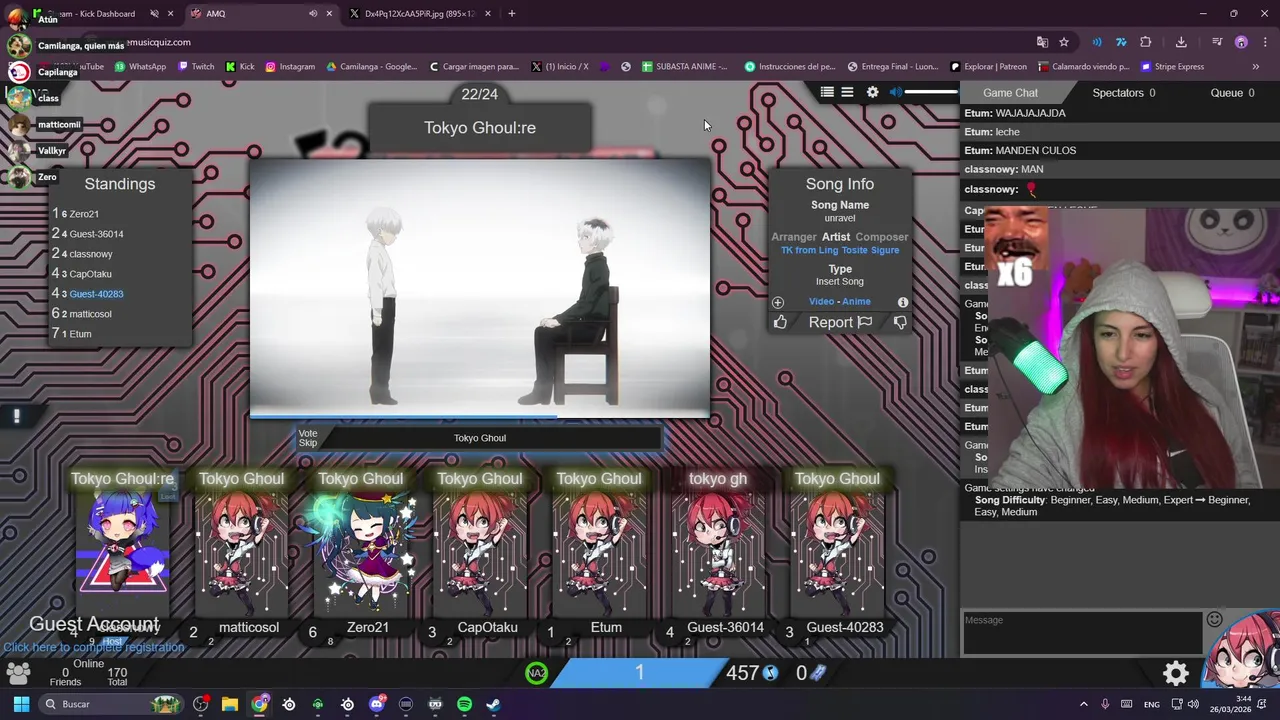Switch to Game Chat tab
This screenshot has height=720, width=1280.
click(x=1010, y=93)
